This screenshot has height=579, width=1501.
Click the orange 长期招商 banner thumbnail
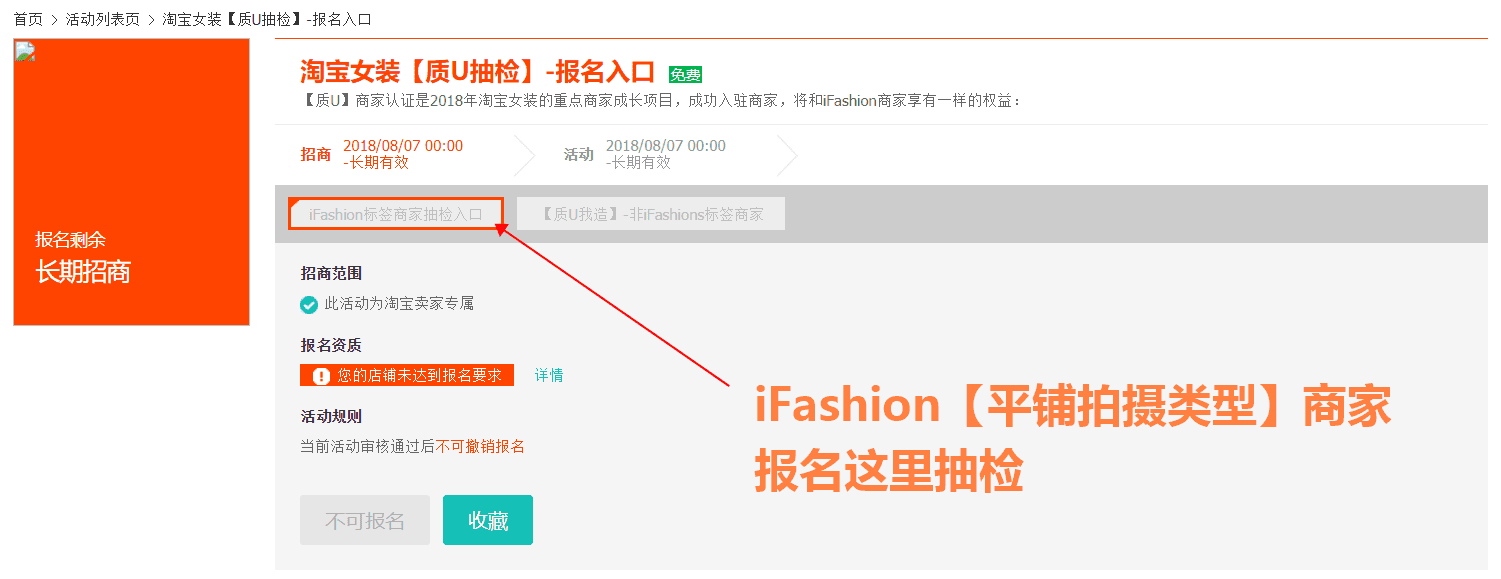click(131, 182)
